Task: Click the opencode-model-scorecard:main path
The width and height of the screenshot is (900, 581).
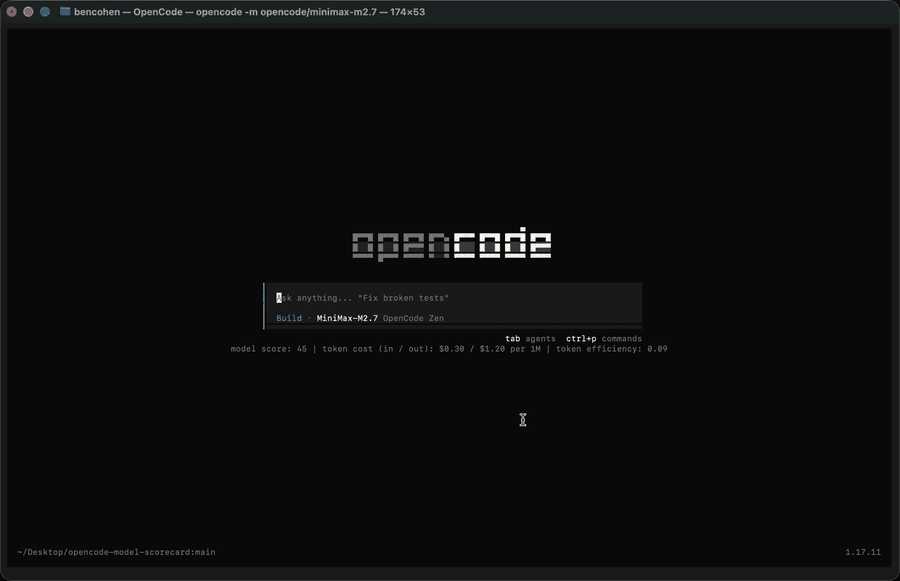Action: click(117, 552)
